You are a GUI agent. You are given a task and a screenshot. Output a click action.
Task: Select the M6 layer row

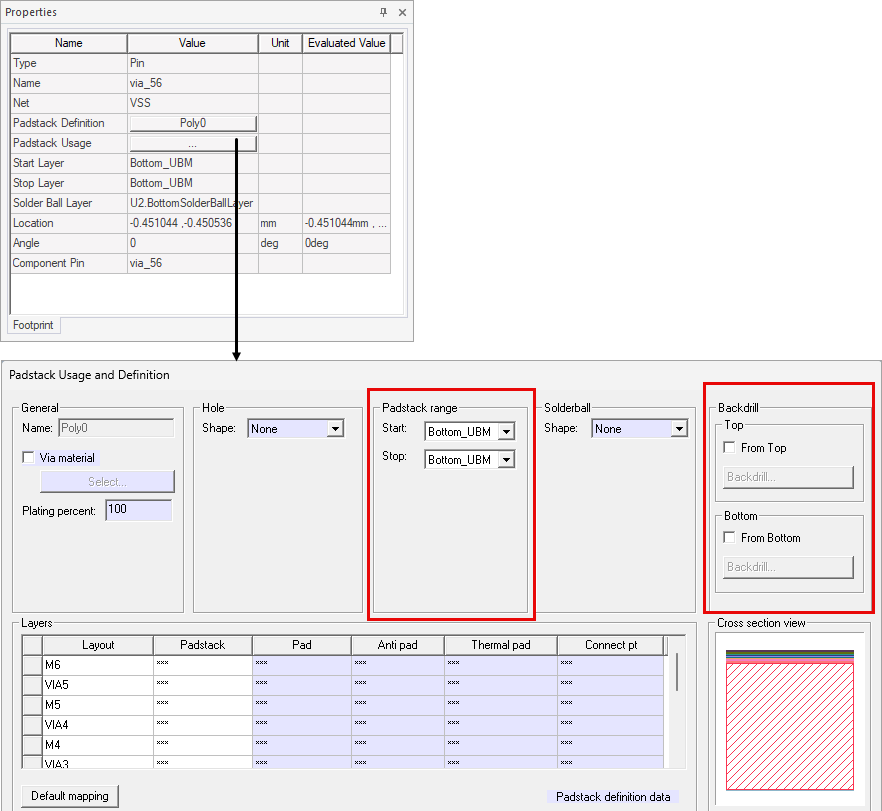(343, 665)
